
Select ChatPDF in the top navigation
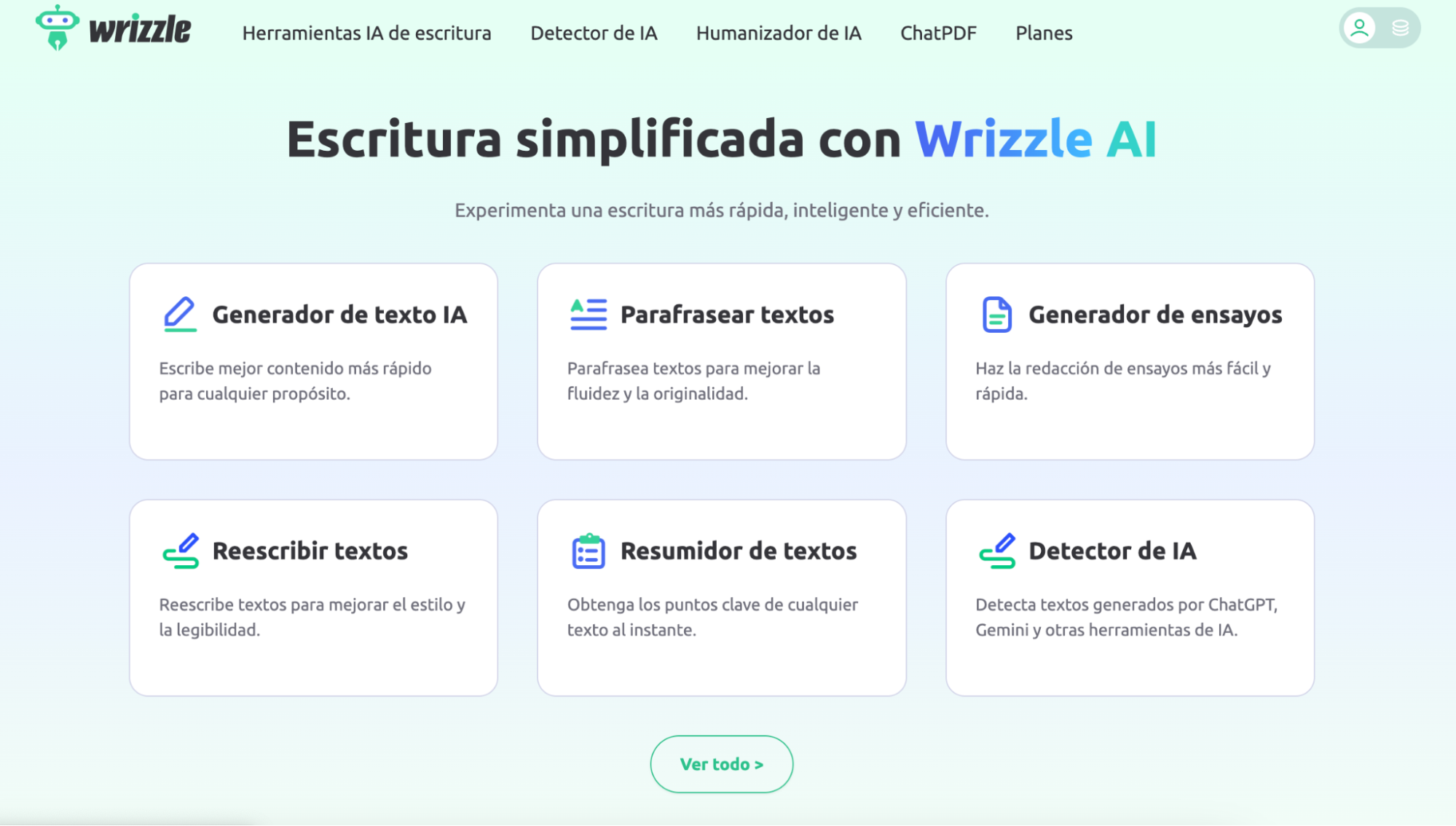pyautogui.click(x=938, y=34)
